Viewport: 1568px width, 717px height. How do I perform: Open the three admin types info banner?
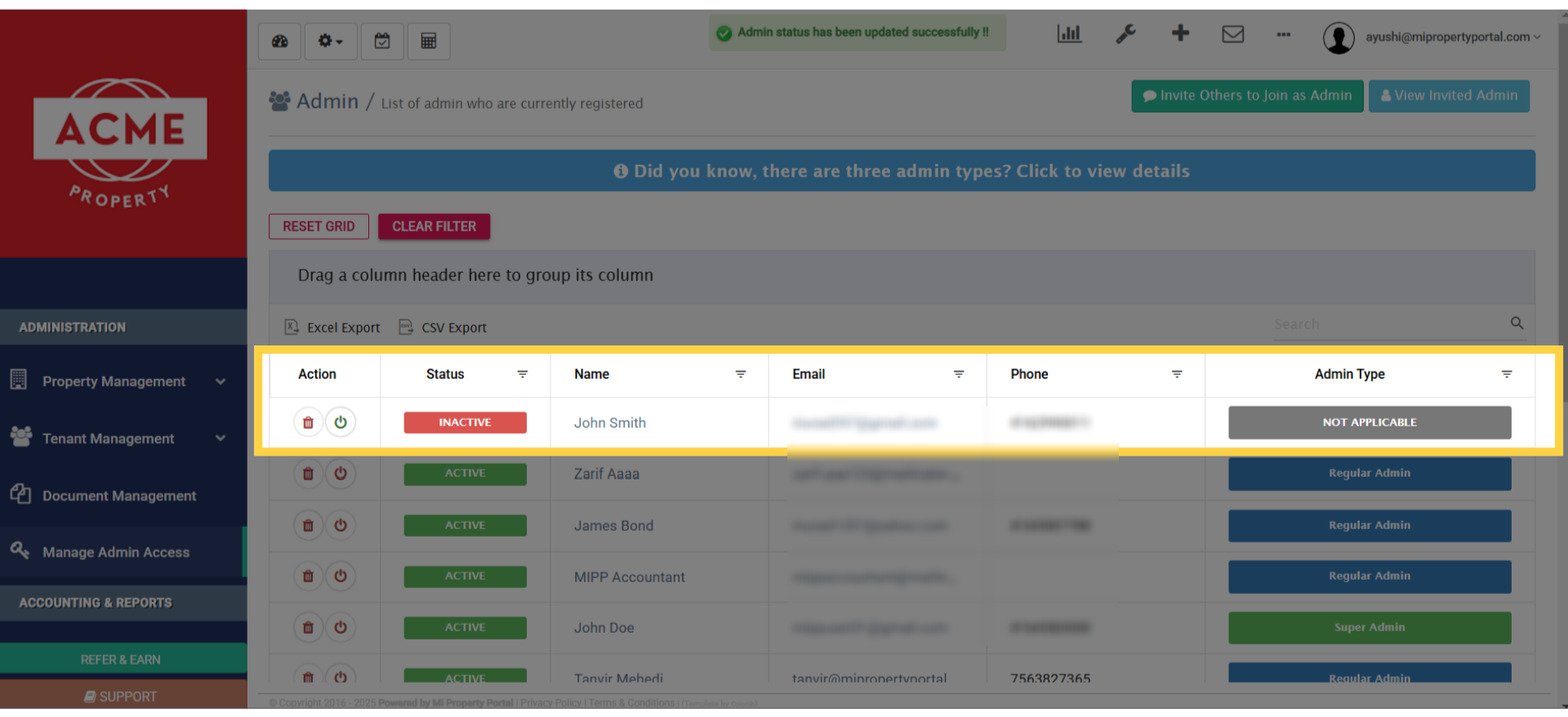[902, 171]
